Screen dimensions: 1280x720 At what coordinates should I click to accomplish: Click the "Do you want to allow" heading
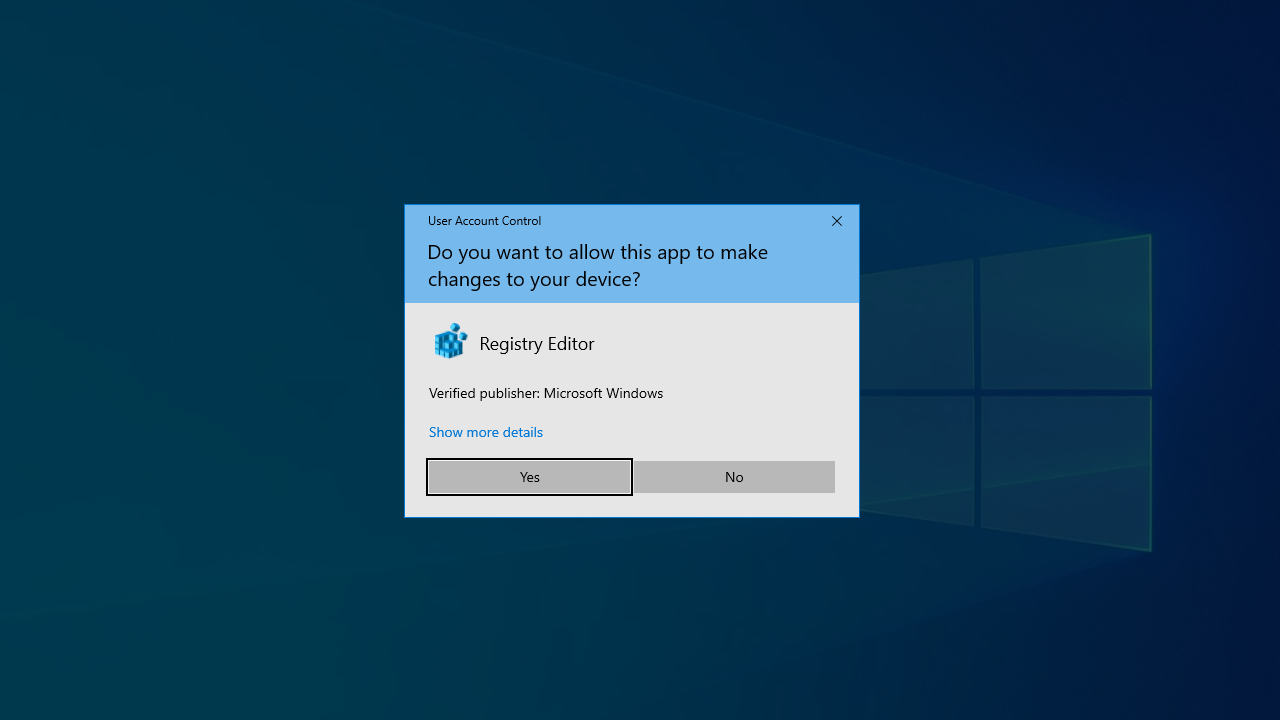click(598, 265)
